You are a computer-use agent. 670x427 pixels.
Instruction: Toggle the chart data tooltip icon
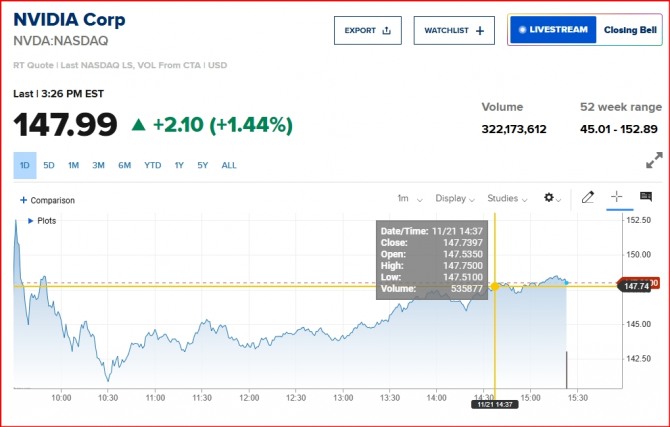(645, 198)
